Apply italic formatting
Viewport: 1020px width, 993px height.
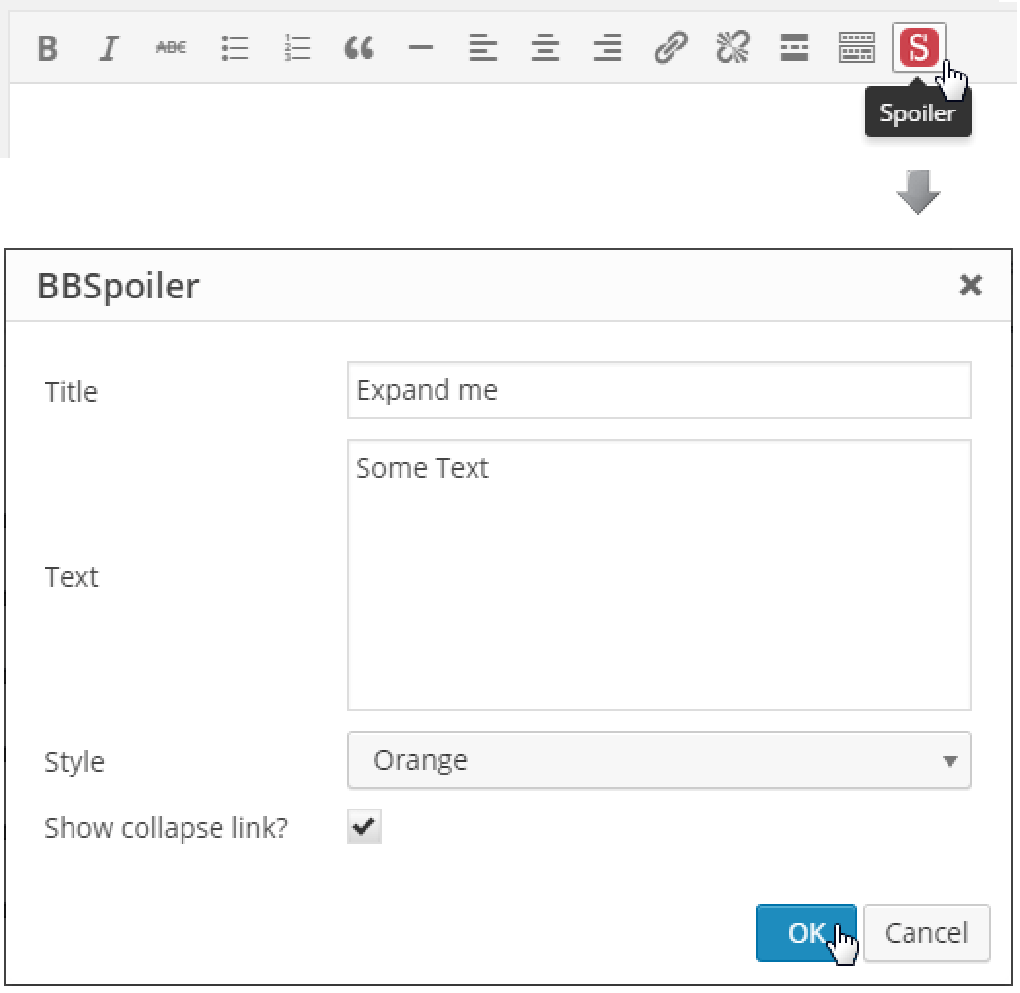pyautogui.click(x=109, y=47)
